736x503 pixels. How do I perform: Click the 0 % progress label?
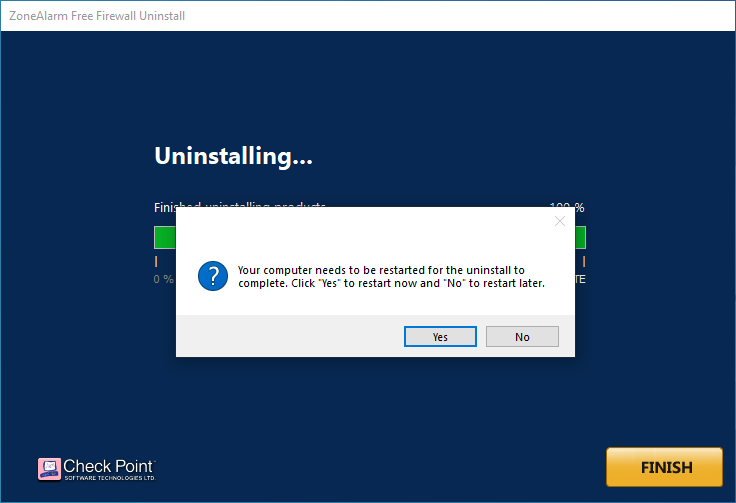(163, 279)
